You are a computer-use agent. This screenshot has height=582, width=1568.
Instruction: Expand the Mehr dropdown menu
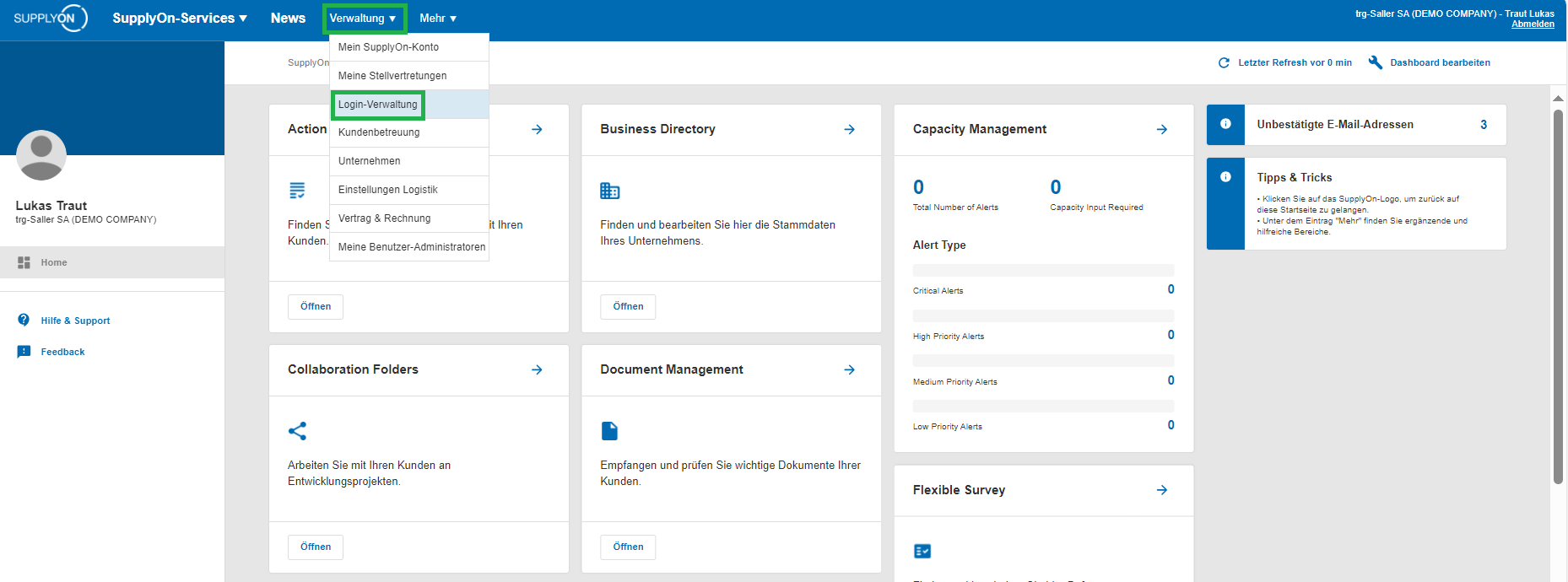[x=437, y=19]
